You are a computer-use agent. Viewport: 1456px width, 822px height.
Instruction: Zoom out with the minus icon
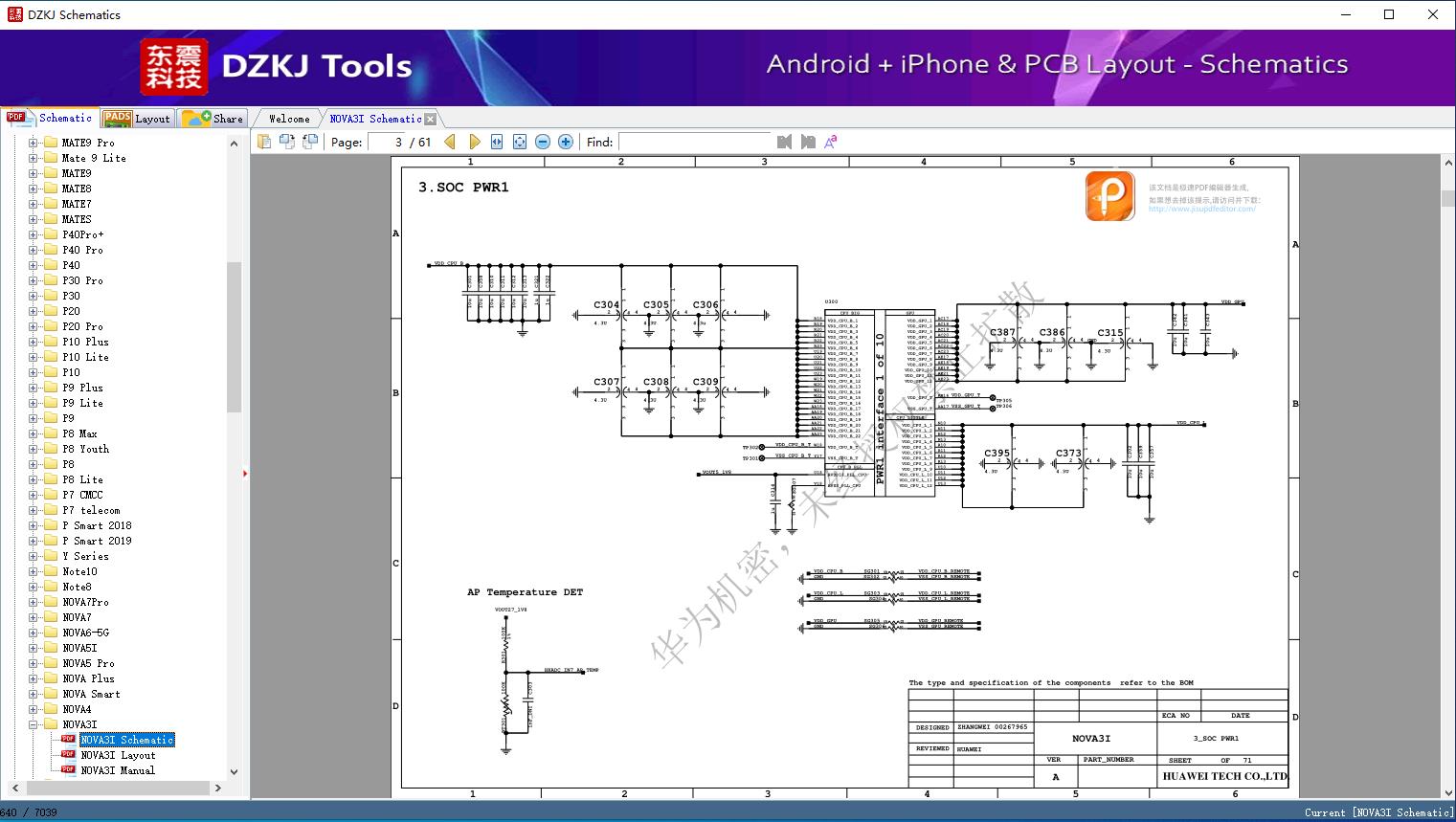pyautogui.click(x=543, y=142)
